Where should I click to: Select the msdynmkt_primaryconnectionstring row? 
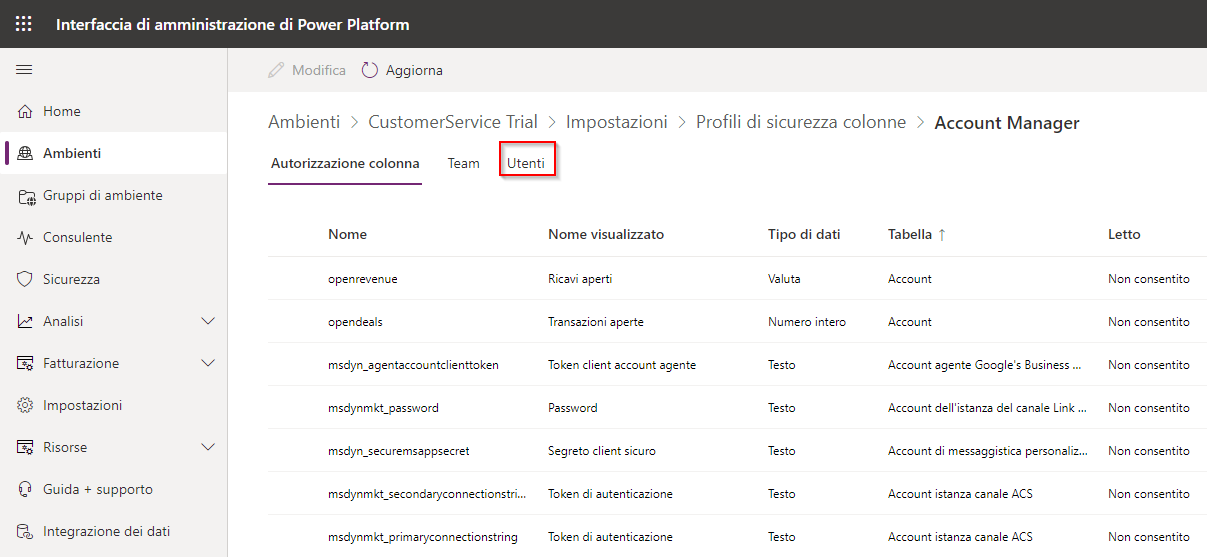[737, 537]
